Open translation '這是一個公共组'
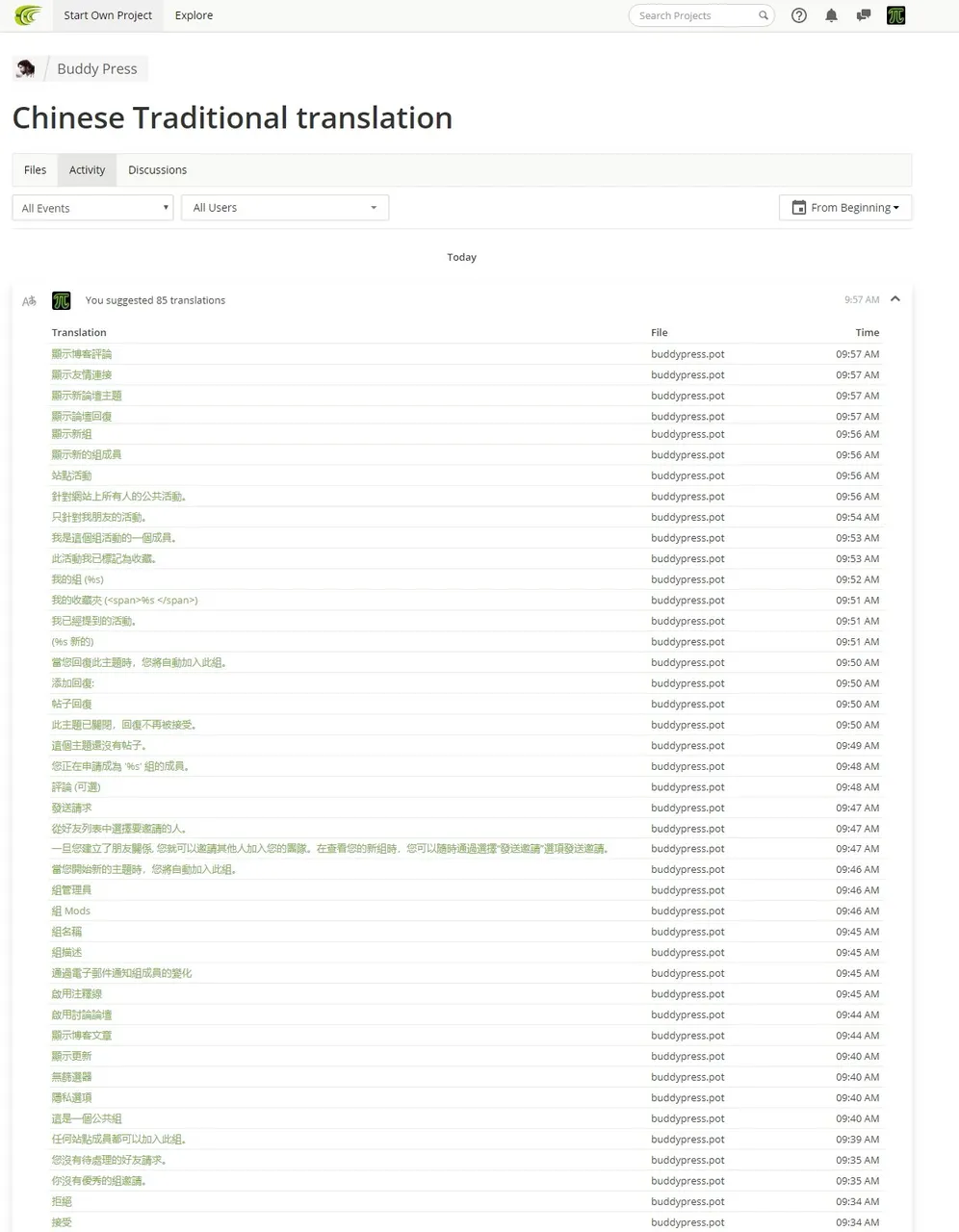This screenshot has width=959, height=1232. (87, 1119)
